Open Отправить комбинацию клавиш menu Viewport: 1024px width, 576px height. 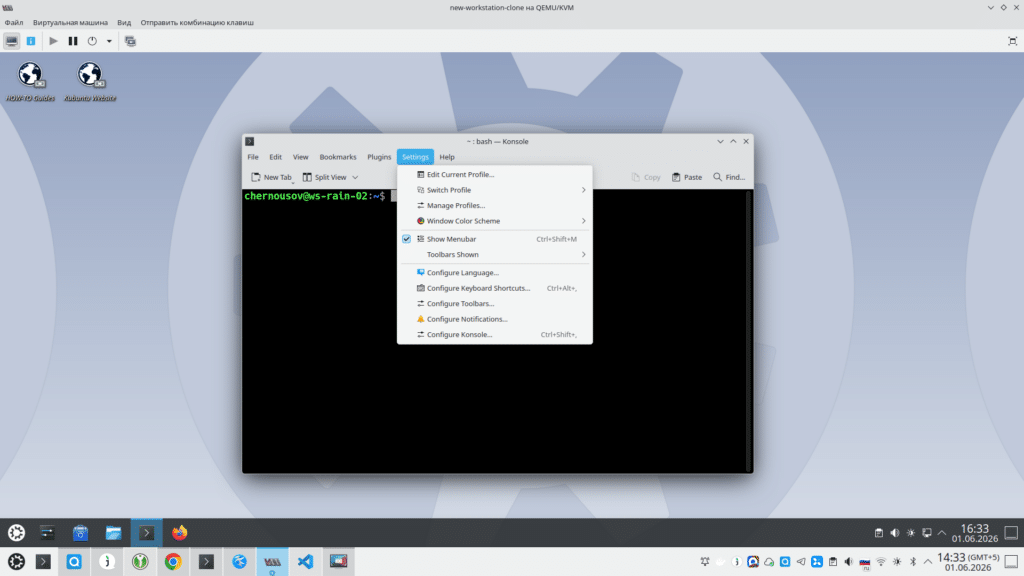(x=197, y=22)
